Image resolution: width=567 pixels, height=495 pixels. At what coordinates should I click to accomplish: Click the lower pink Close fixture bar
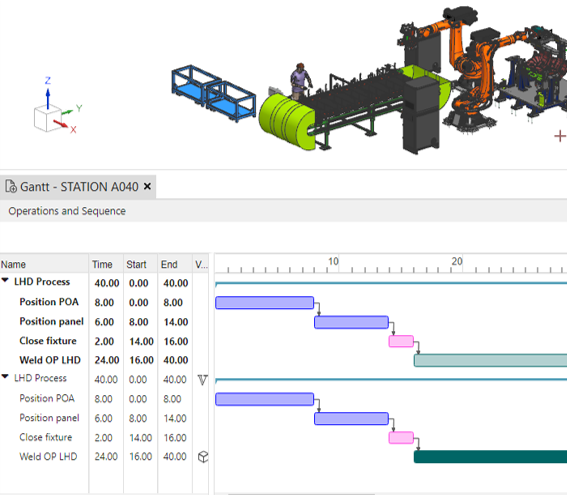(401, 438)
